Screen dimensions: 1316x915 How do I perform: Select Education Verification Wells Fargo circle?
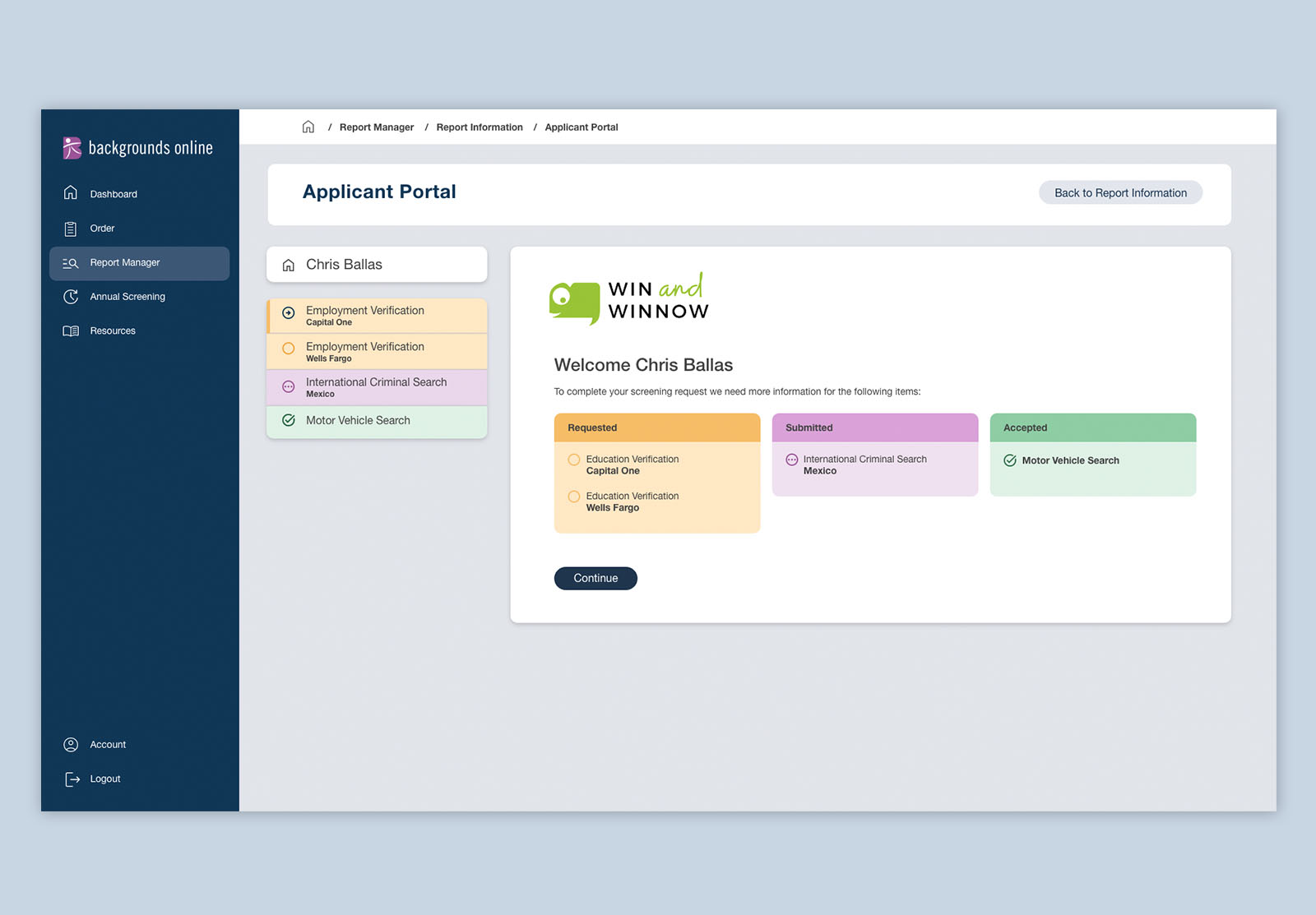pyautogui.click(x=574, y=497)
